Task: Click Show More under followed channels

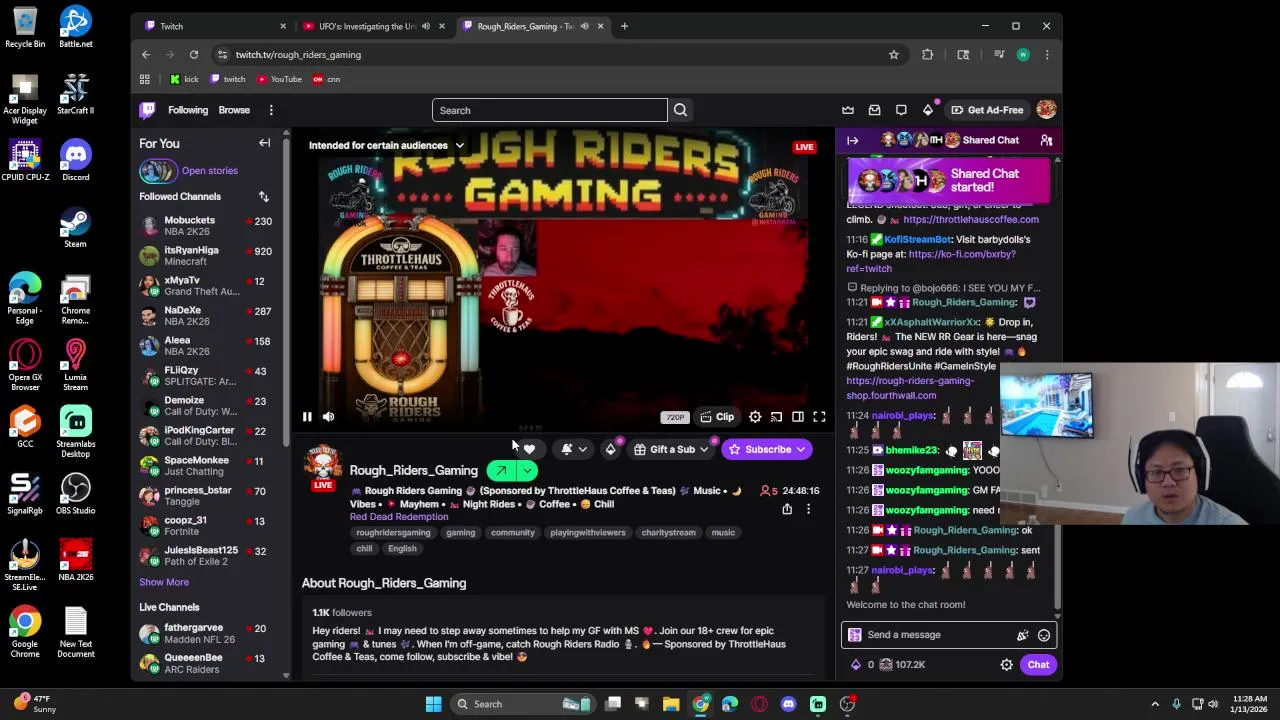Action: tap(164, 582)
